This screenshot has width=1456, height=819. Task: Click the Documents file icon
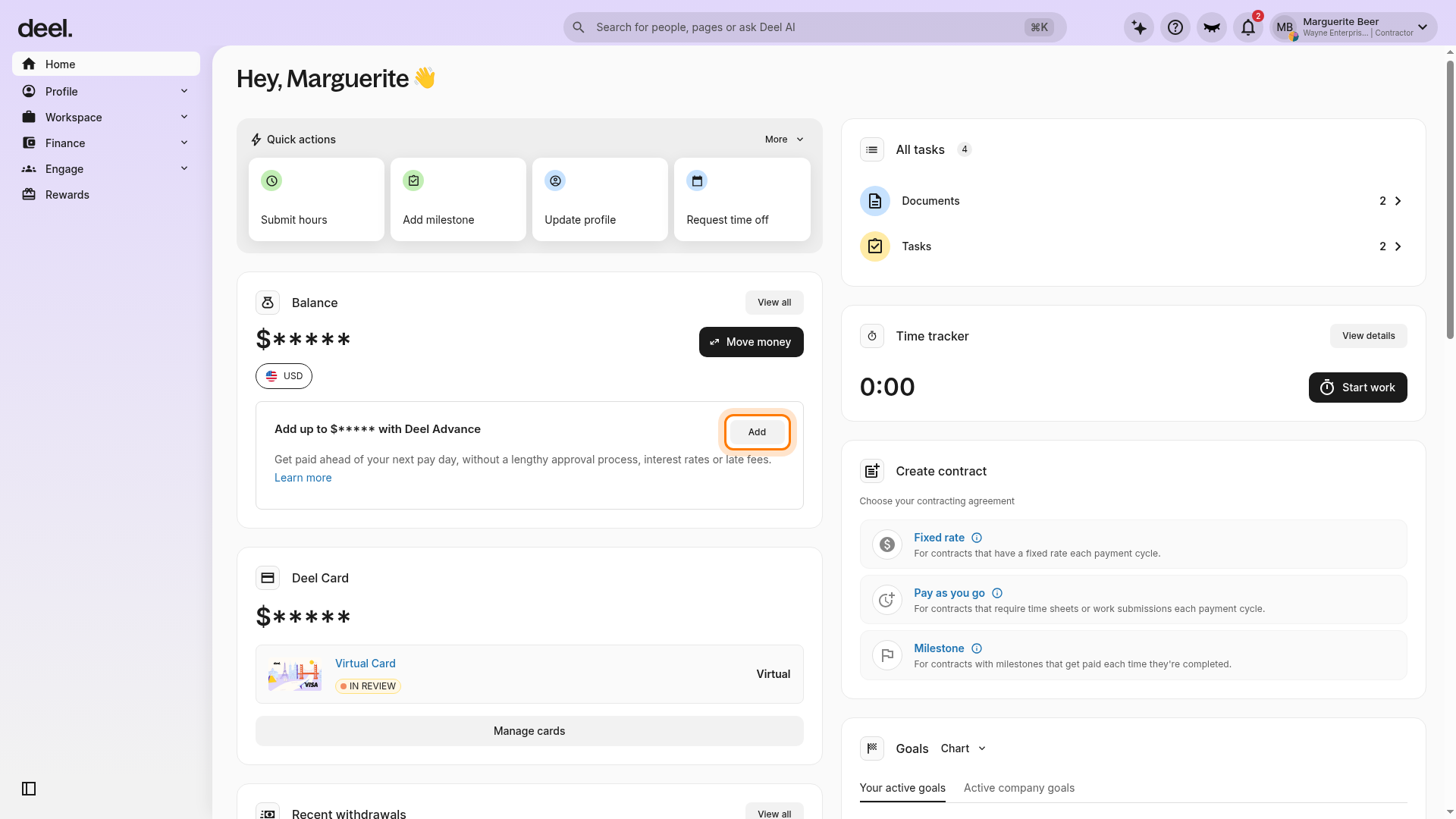coord(875,201)
